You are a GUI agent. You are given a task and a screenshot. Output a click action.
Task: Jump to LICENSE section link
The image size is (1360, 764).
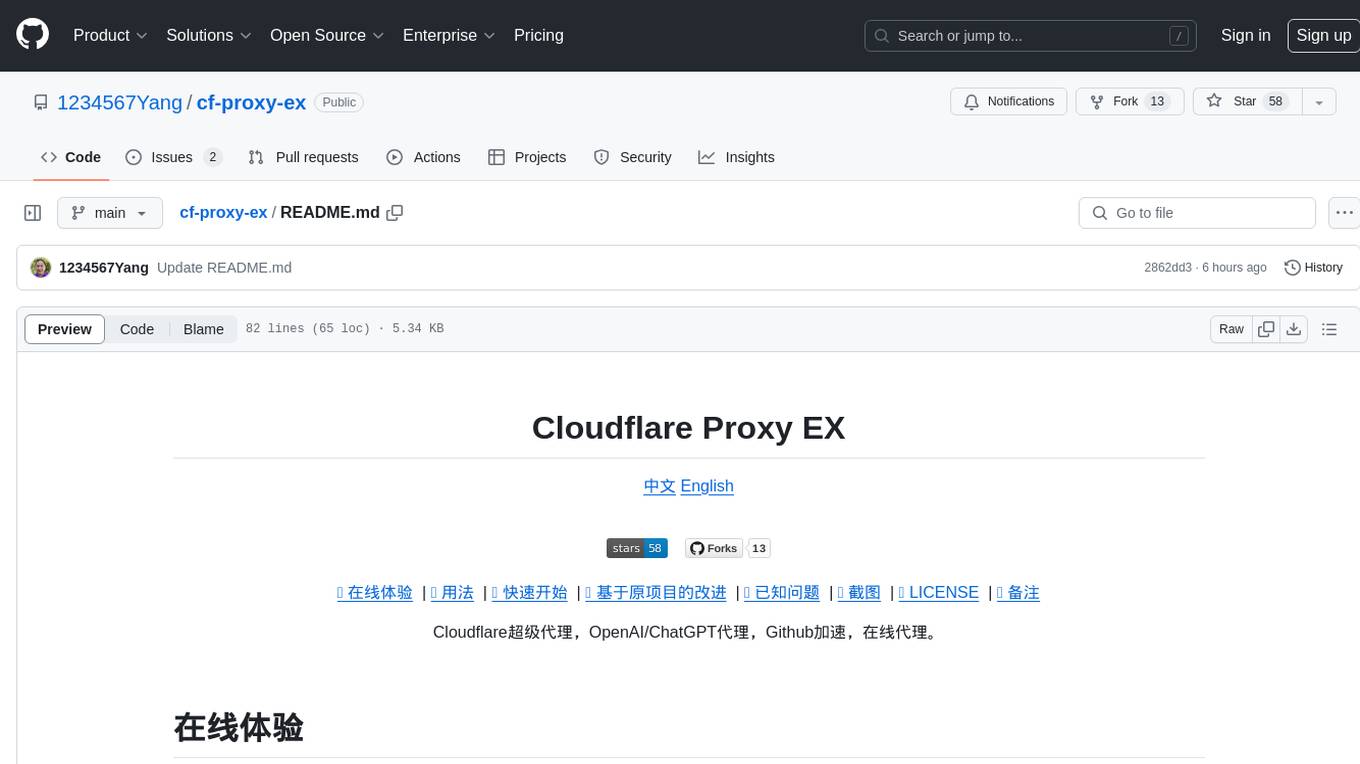click(x=938, y=592)
